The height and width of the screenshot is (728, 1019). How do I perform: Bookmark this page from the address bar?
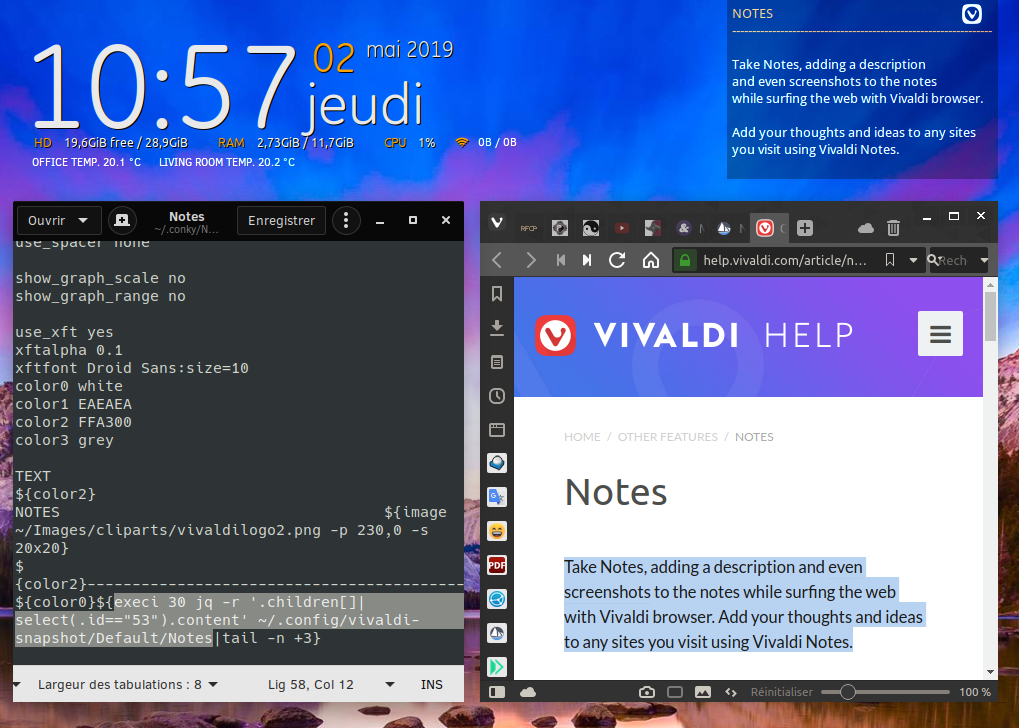point(890,260)
